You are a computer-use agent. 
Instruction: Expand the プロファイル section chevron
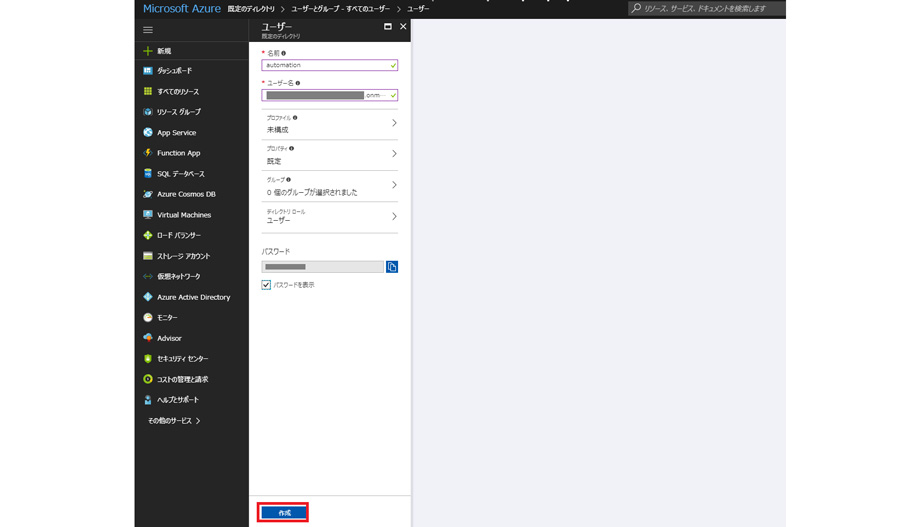(394, 123)
